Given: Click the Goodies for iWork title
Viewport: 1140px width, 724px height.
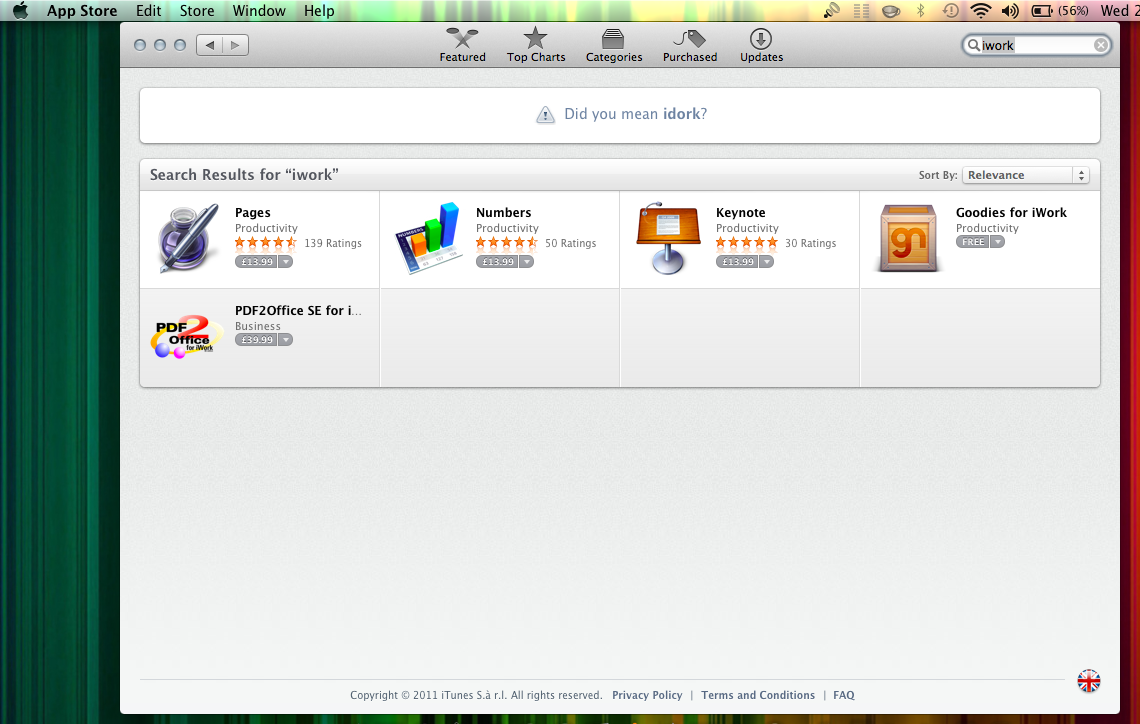Looking at the screenshot, I should point(1011,212).
